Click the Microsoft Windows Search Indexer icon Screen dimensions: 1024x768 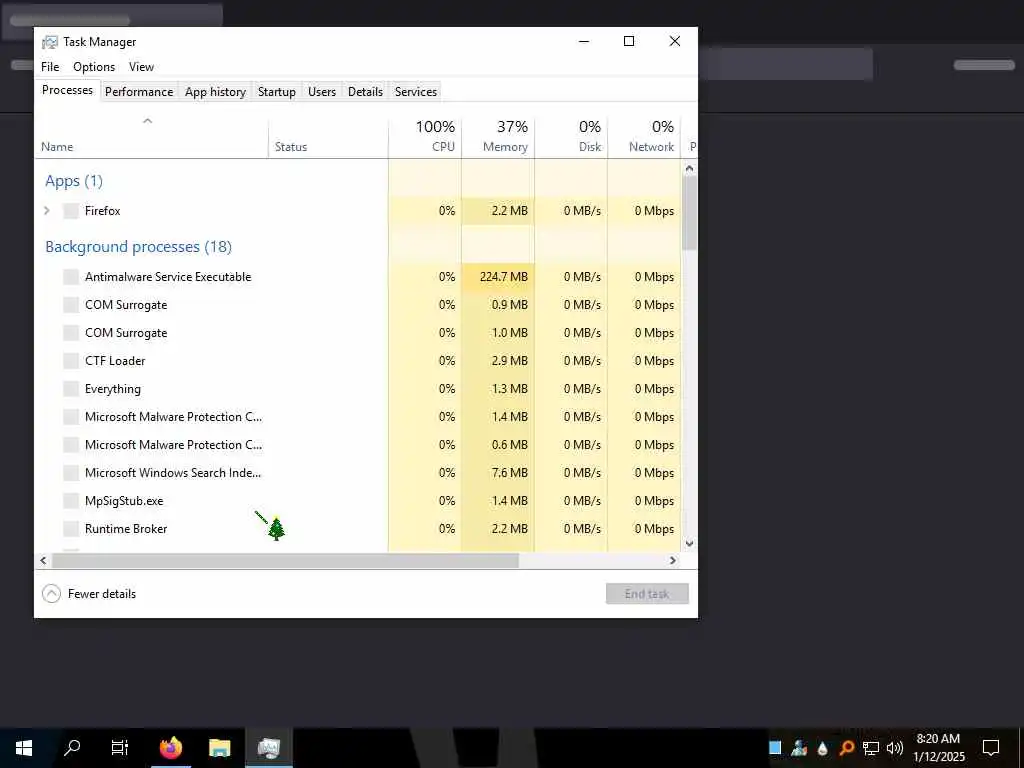pos(71,473)
